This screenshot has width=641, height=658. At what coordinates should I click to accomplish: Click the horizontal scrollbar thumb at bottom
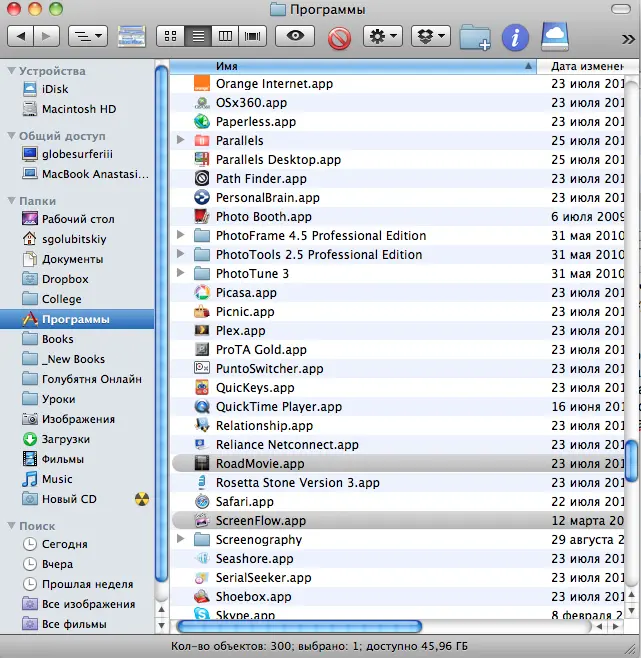[299, 627]
